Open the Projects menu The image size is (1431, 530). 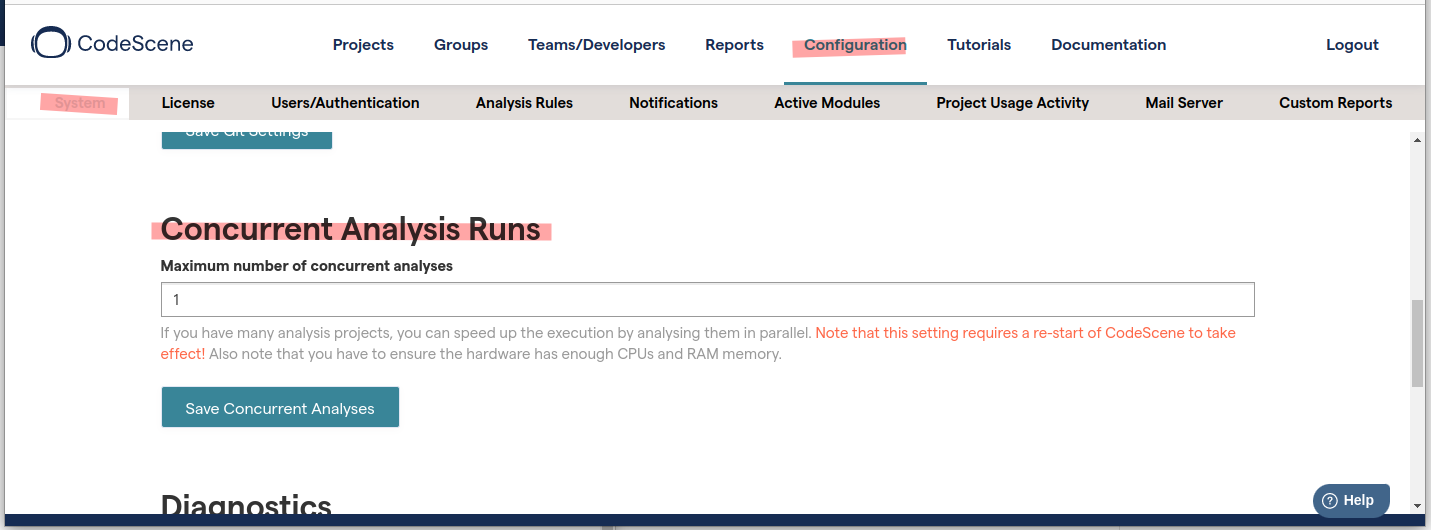click(x=363, y=45)
